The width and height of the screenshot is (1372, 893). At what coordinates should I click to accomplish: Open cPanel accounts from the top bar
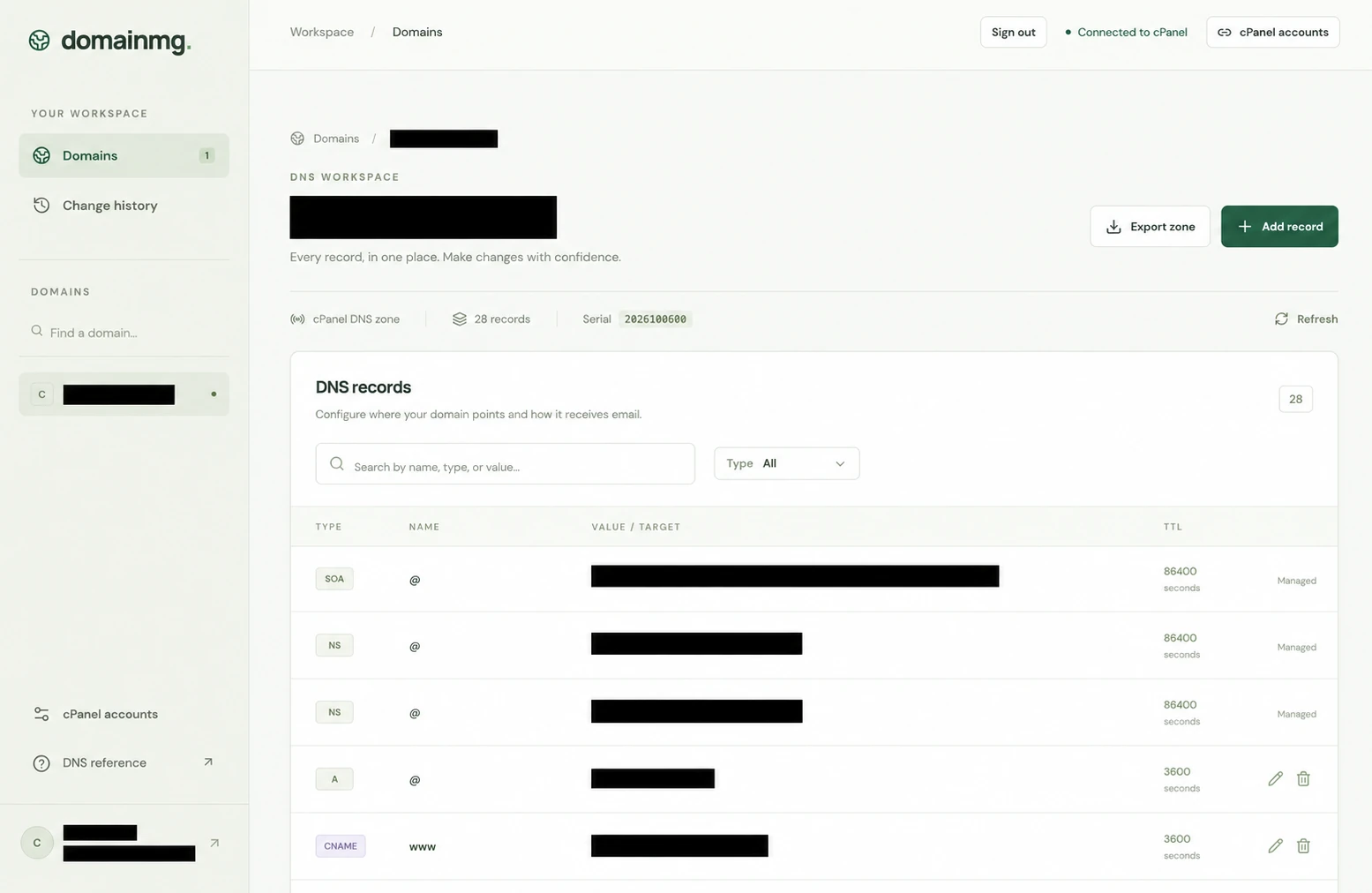pyautogui.click(x=1273, y=33)
